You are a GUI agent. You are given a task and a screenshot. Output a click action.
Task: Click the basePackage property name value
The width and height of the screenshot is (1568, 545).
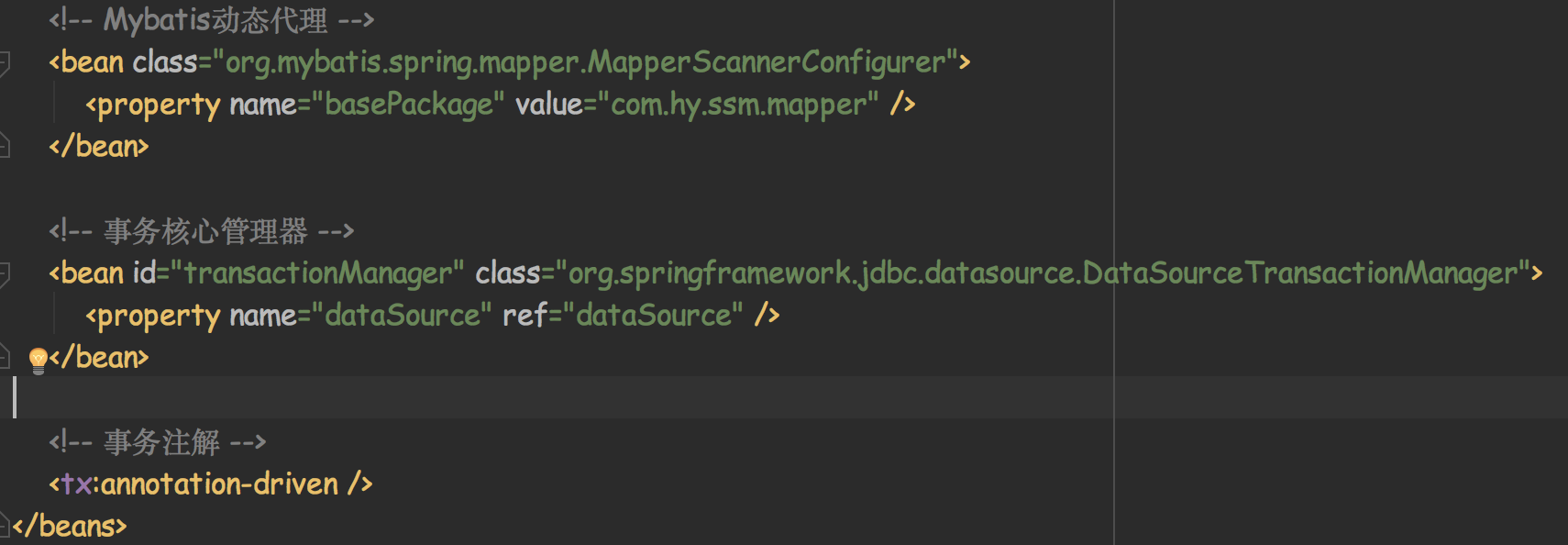coord(408,105)
